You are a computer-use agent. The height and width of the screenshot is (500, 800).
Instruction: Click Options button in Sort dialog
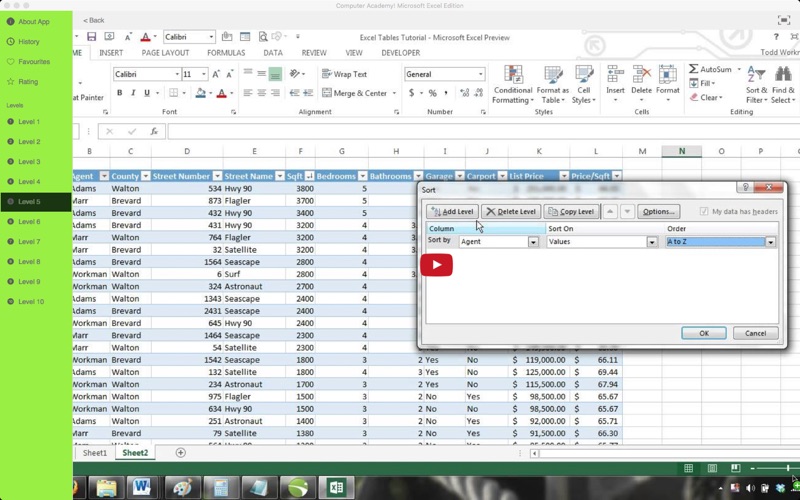[x=658, y=211]
